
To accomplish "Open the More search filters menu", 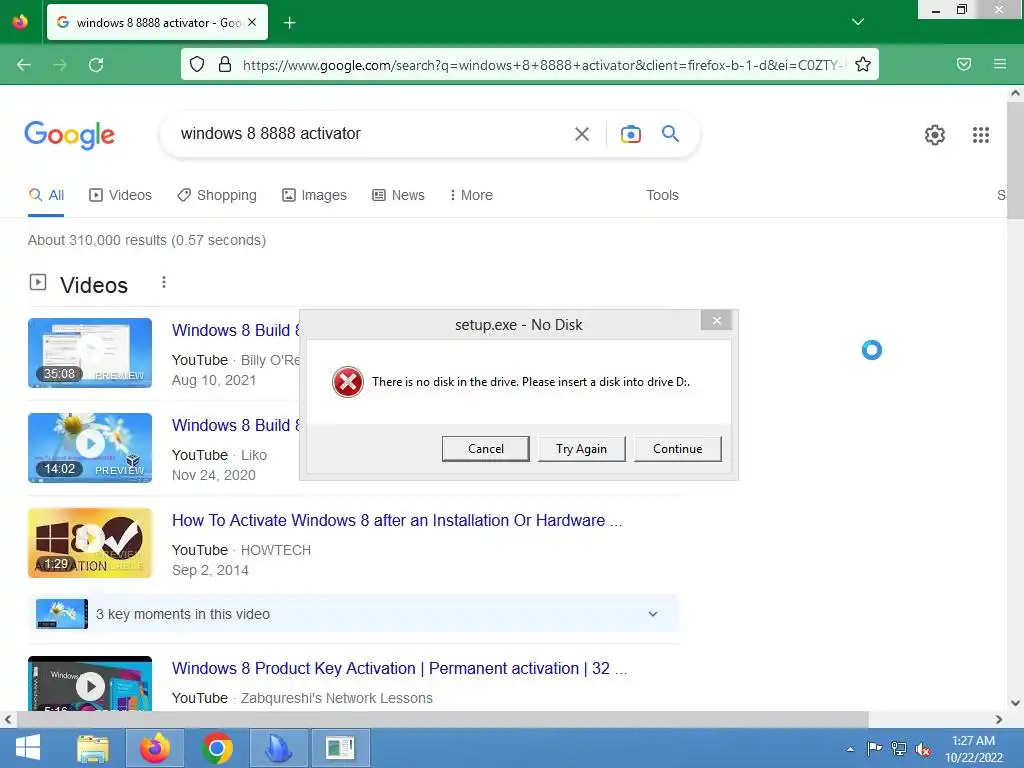I will click(x=471, y=195).
